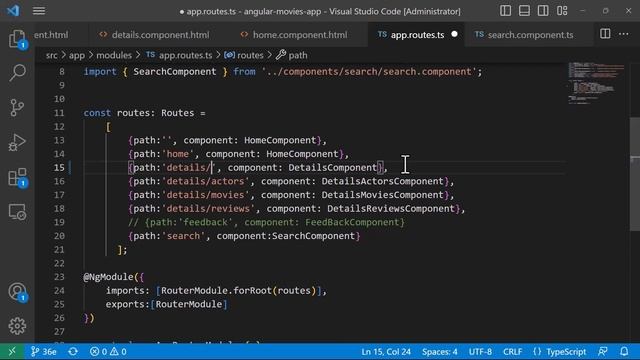Click the commented FeedBackComponent line
The image size is (640, 360).
[x=266, y=222]
